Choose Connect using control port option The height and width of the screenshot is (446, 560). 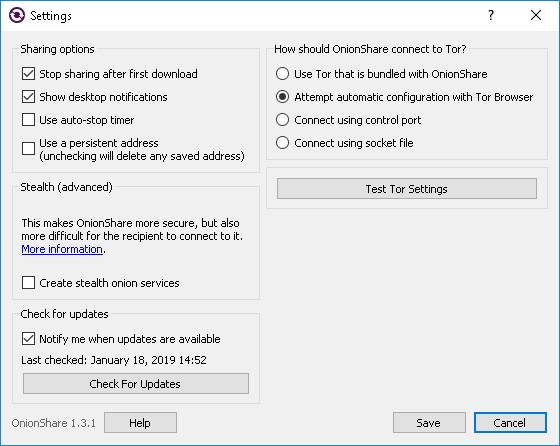click(282, 120)
